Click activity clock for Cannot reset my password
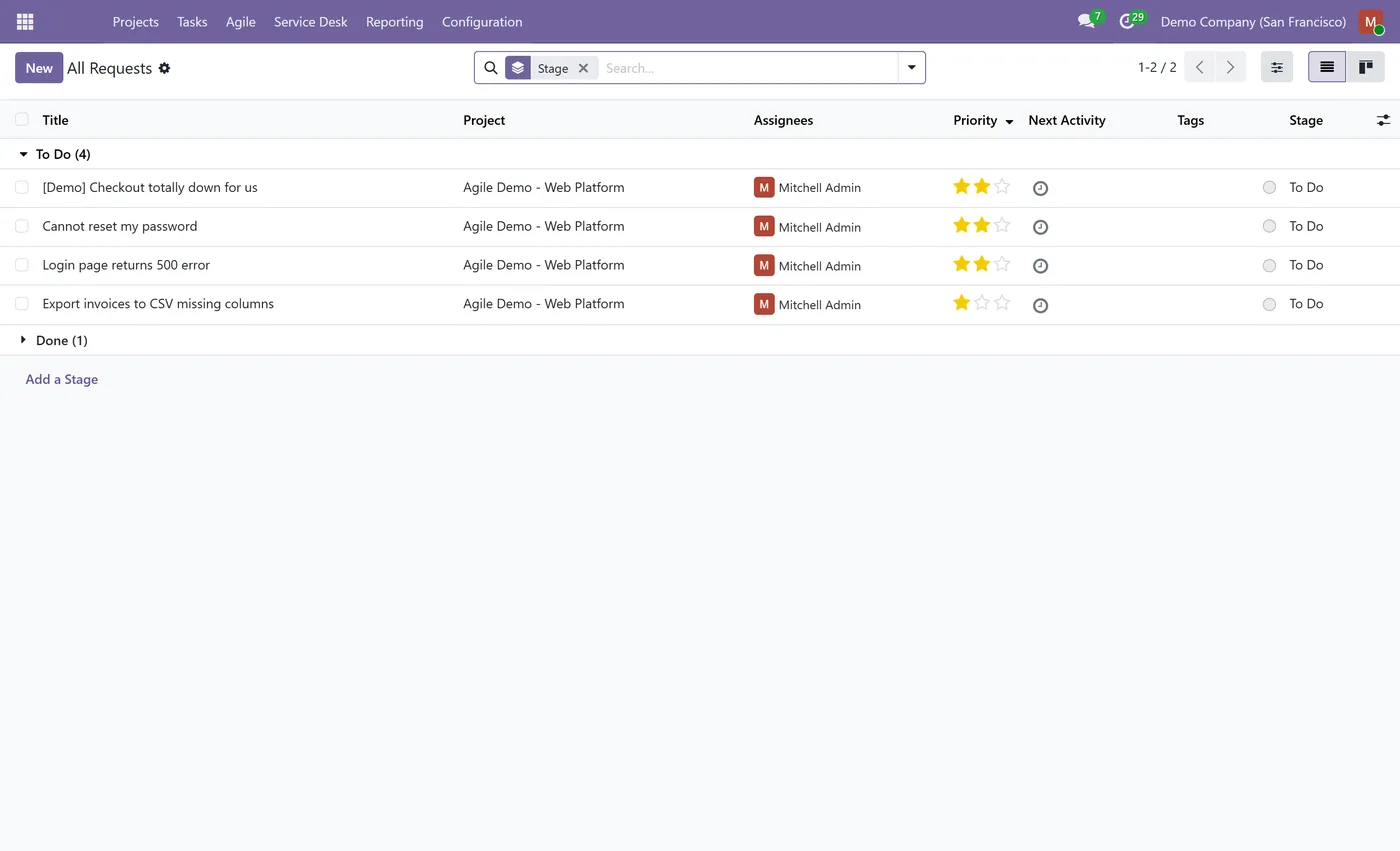Viewport: 1400px width, 851px height. point(1040,227)
